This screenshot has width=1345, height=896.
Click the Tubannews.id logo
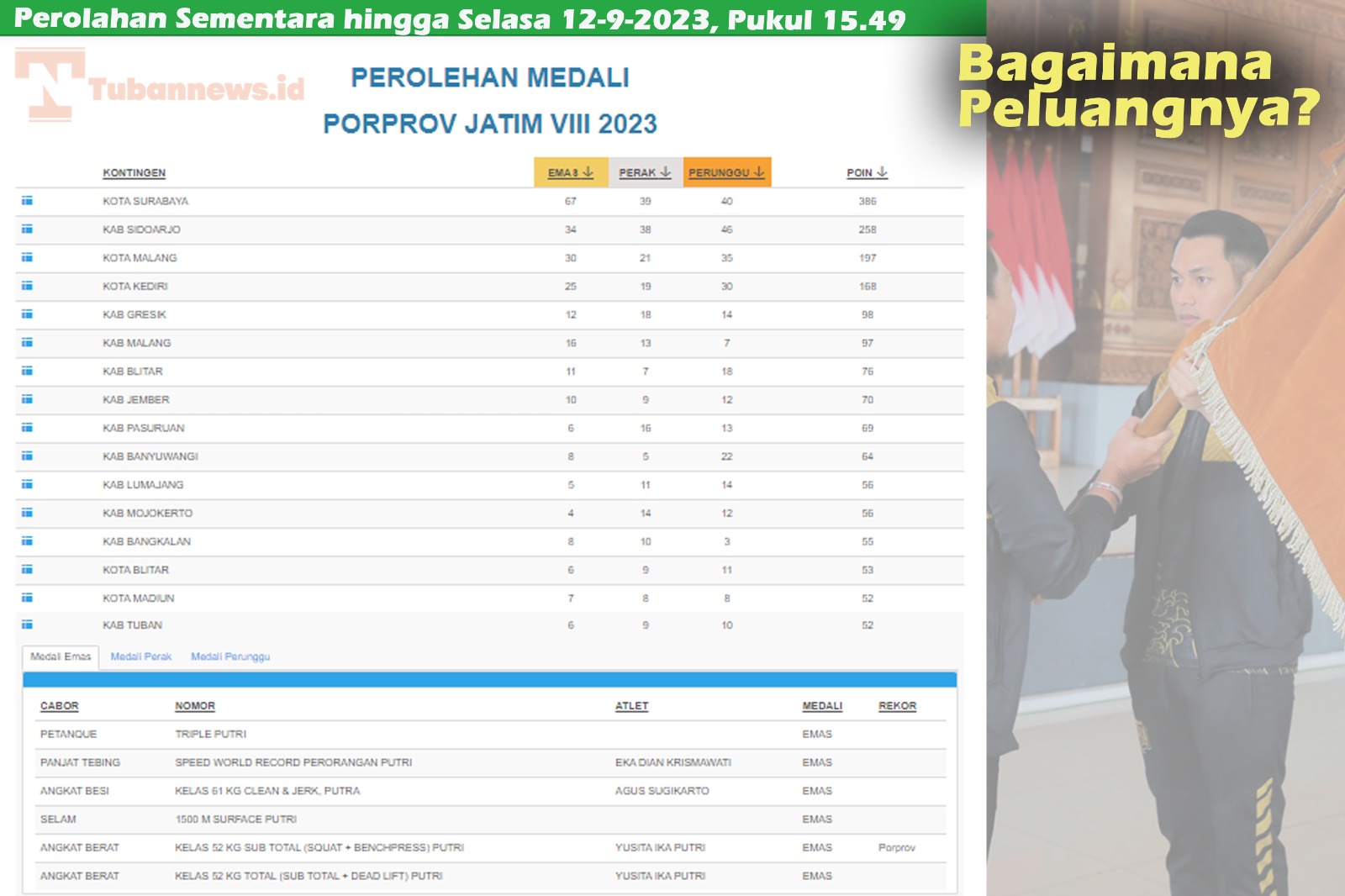(x=160, y=86)
